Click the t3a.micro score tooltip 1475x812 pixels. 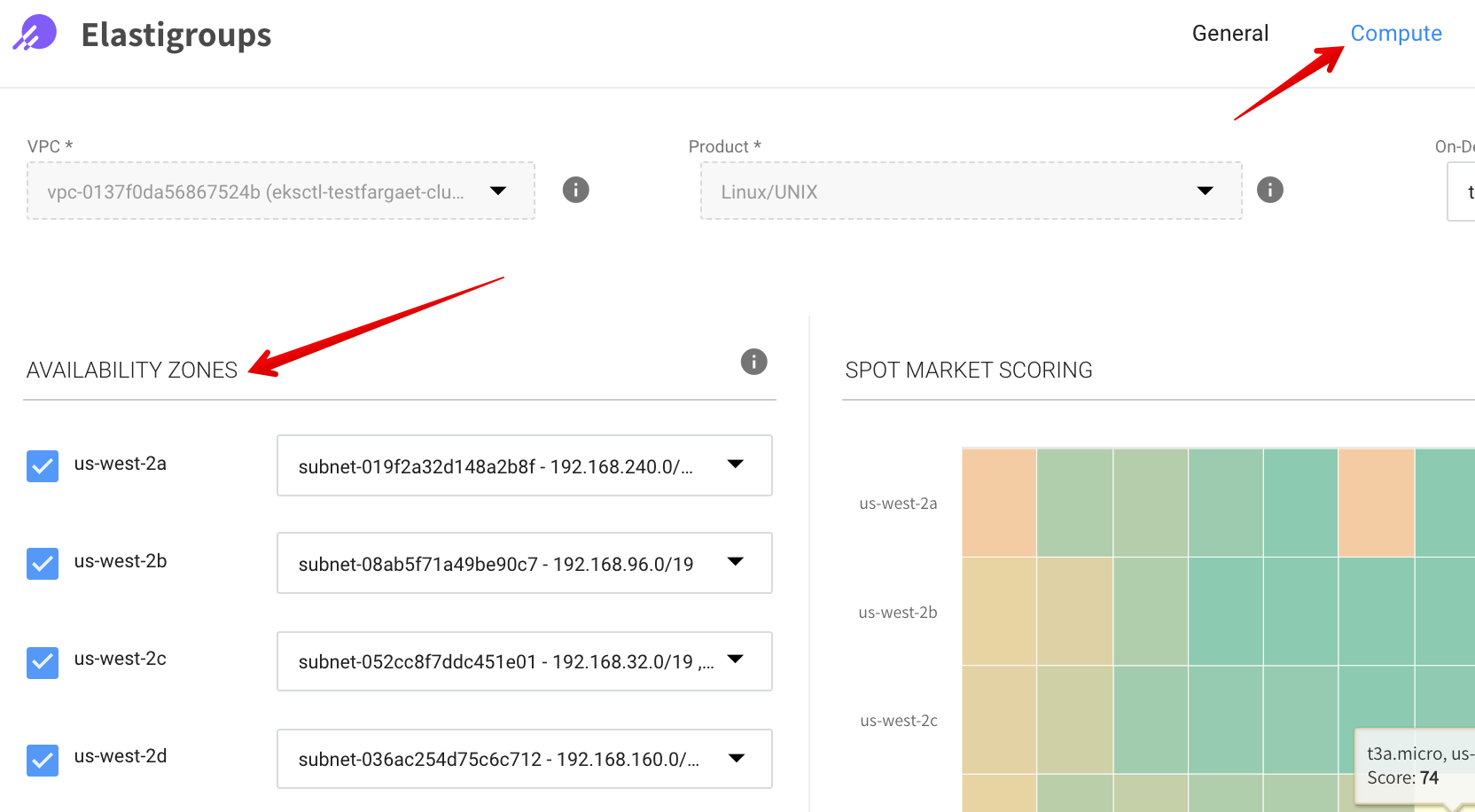[1416, 766]
